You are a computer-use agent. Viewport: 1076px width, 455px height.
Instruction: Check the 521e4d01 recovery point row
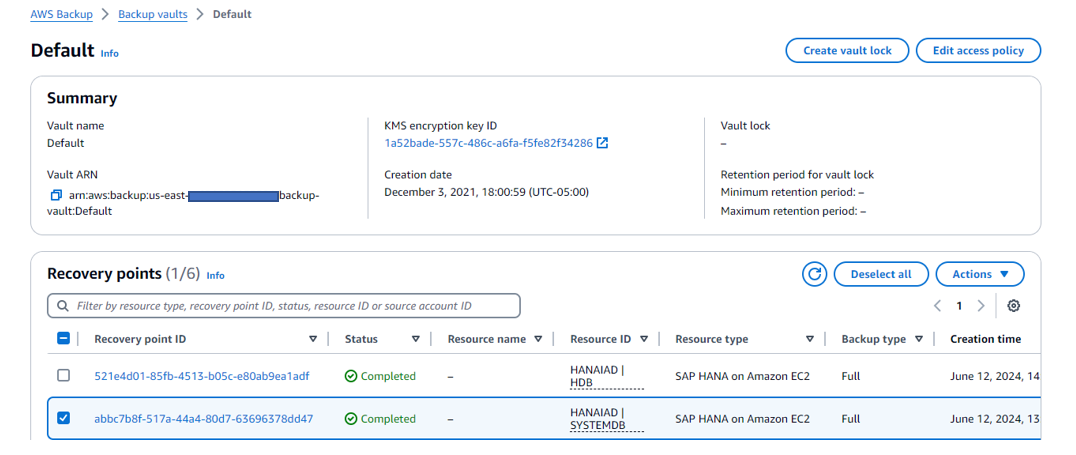click(63, 376)
